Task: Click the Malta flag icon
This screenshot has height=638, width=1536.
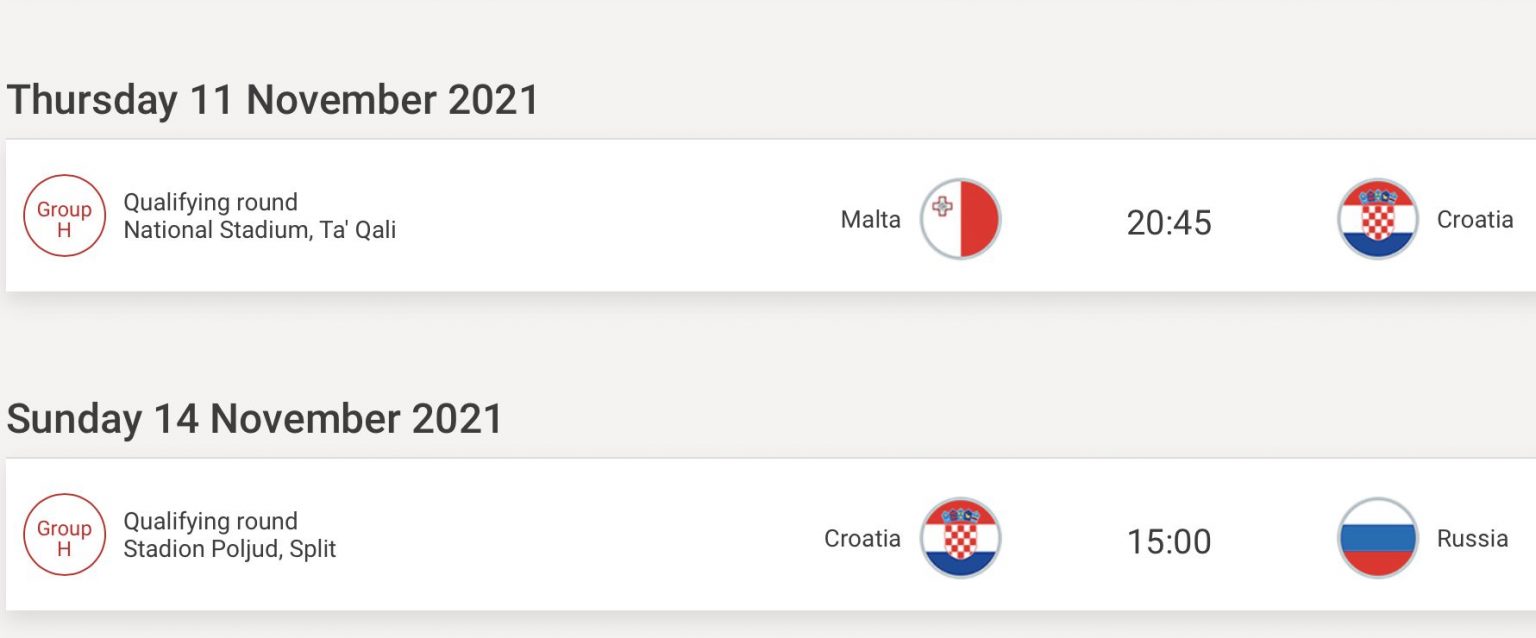Action: point(960,219)
